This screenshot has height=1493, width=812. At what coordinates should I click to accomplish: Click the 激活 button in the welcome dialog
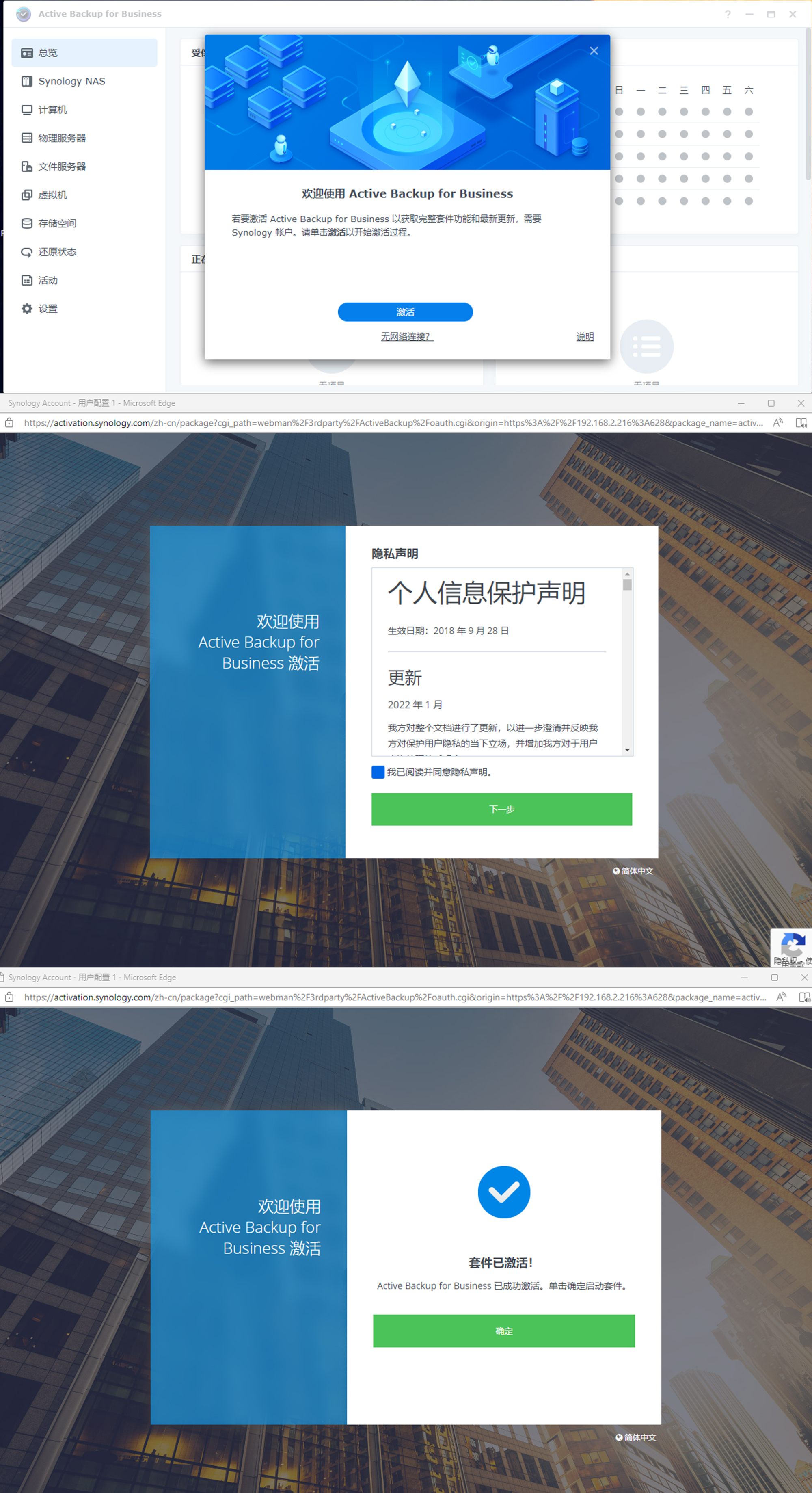(x=406, y=312)
